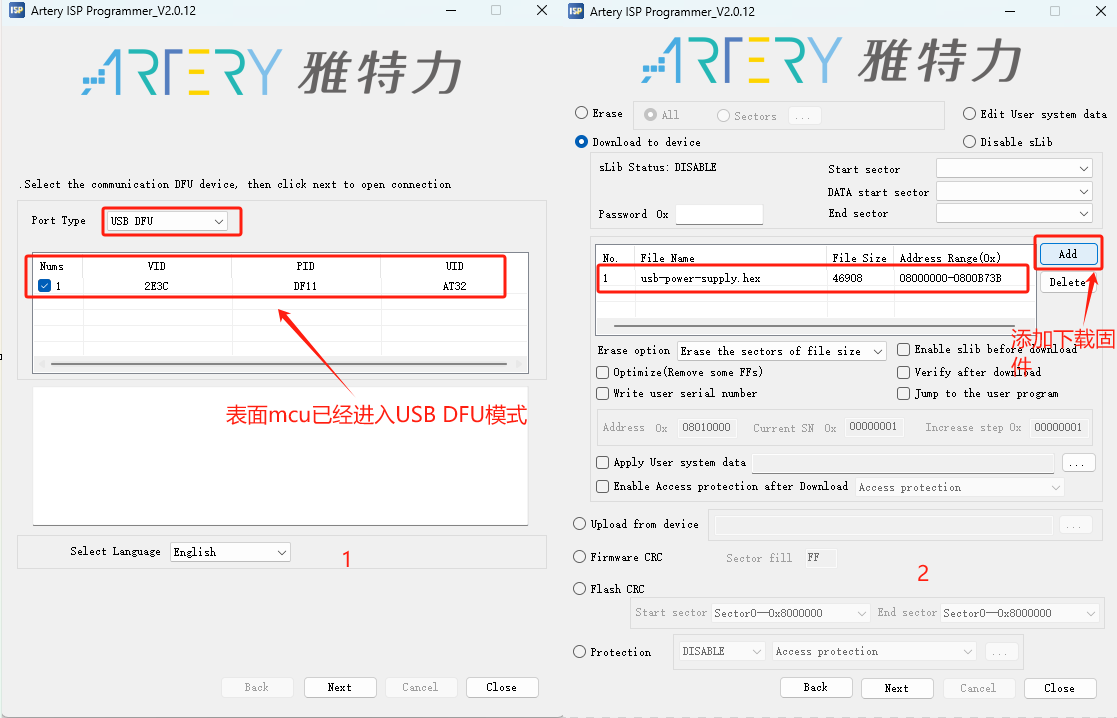This screenshot has height=718, width=1117.
Task: Click the horizontal scrollbar of device list
Action: click(x=279, y=364)
